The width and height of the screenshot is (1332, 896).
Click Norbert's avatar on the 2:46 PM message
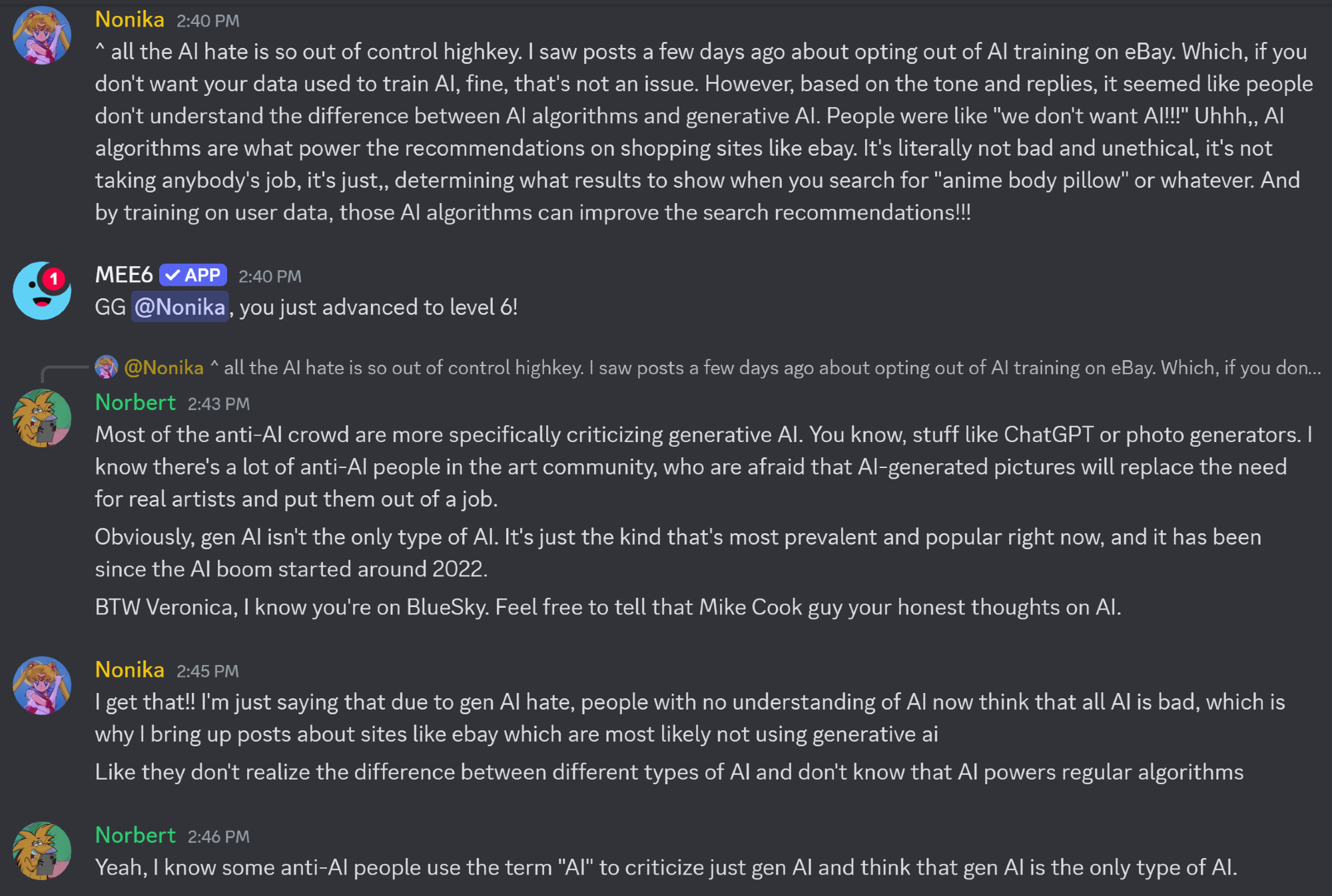(x=42, y=851)
